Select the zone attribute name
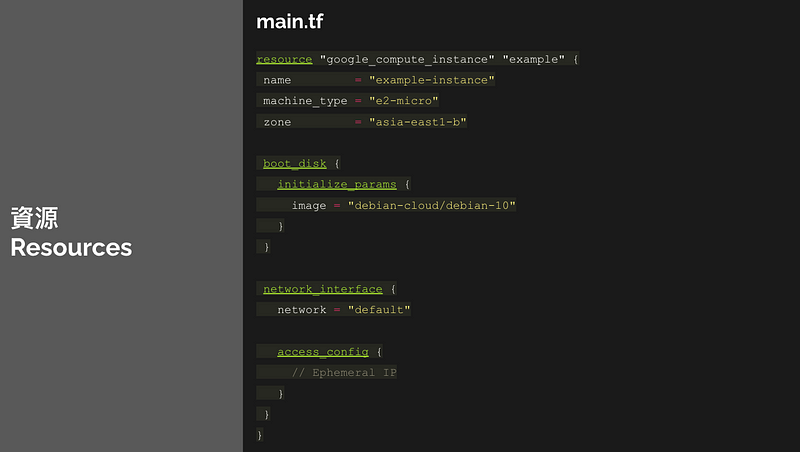Viewport: 800px width, 452px height. tap(277, 122)
